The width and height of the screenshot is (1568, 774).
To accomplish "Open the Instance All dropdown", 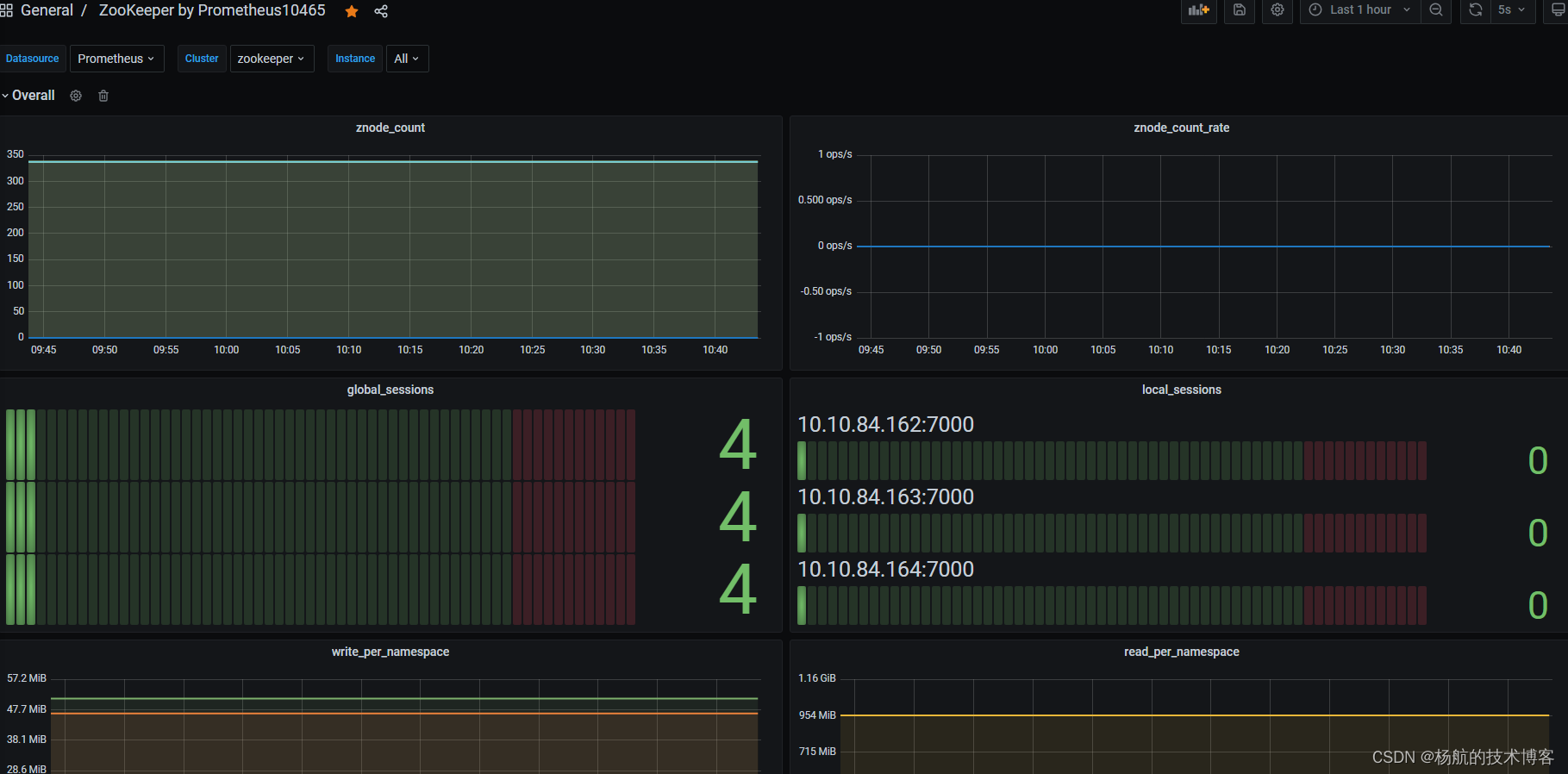I will 407,59.
